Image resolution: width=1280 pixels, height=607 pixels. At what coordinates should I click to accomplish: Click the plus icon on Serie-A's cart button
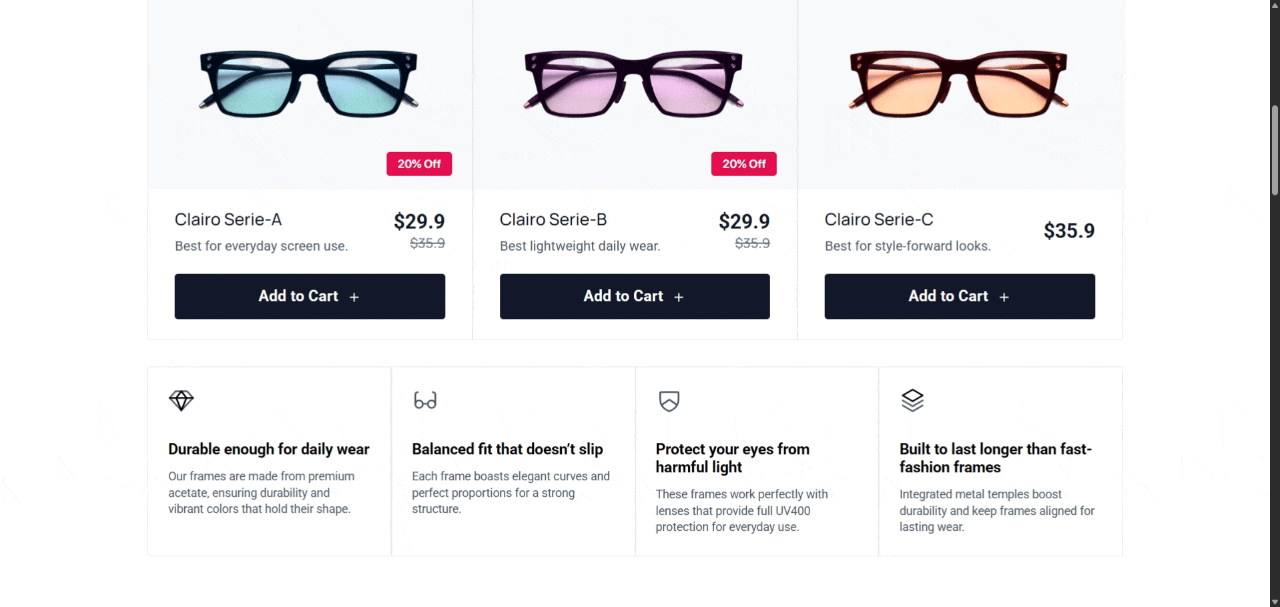[x=354, y=297]
